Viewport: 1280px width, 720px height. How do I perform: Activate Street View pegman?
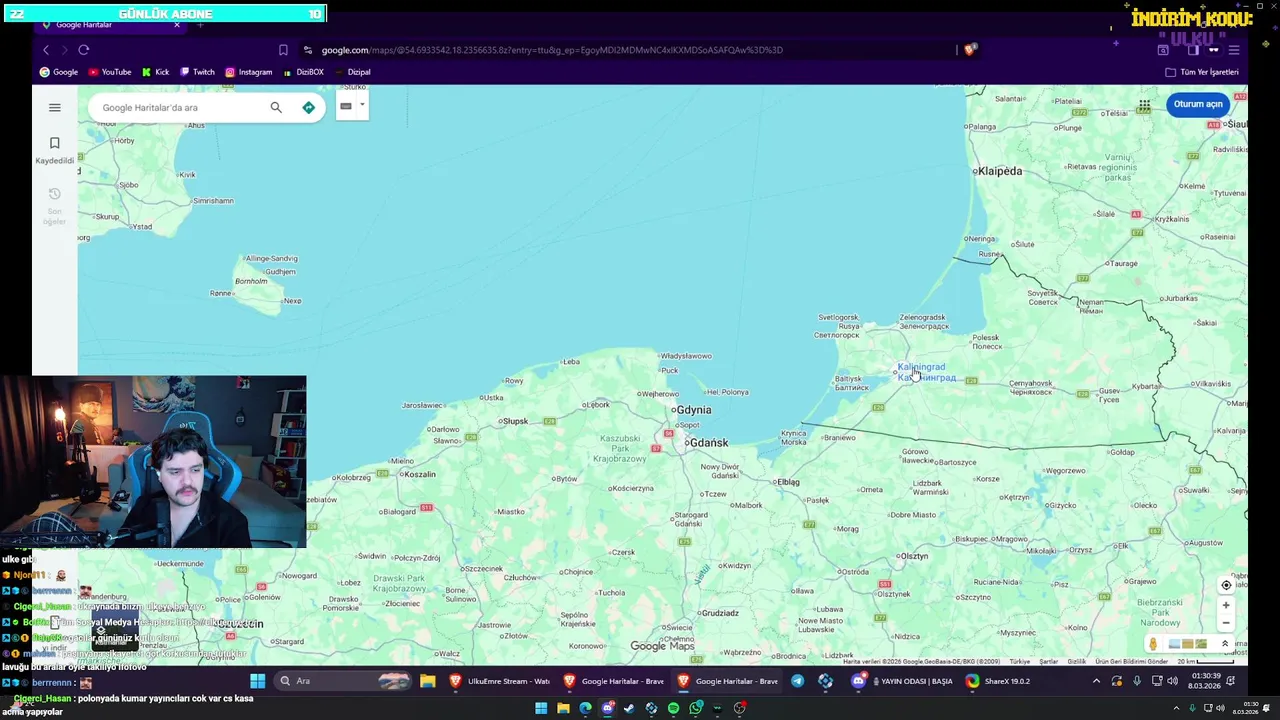(x=1153, y=644)
